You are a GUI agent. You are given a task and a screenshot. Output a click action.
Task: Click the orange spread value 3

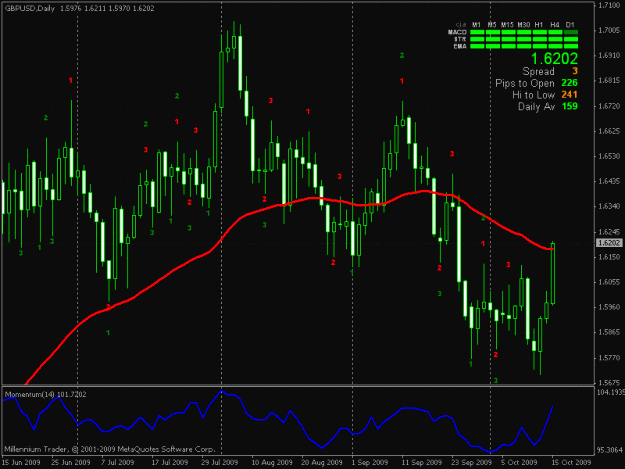575,71
